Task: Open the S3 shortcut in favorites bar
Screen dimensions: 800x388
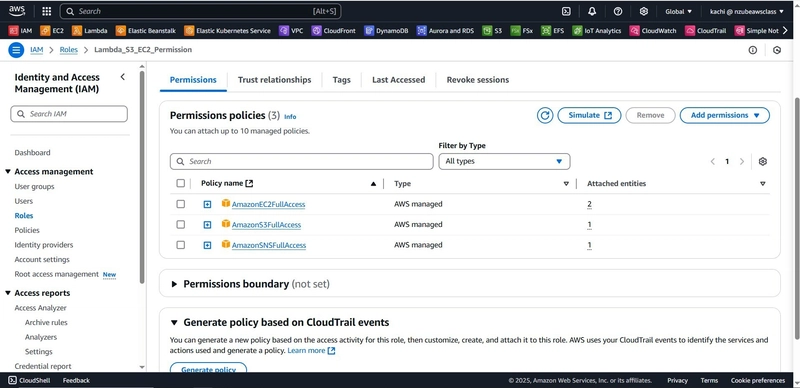Action: point(492,31)
